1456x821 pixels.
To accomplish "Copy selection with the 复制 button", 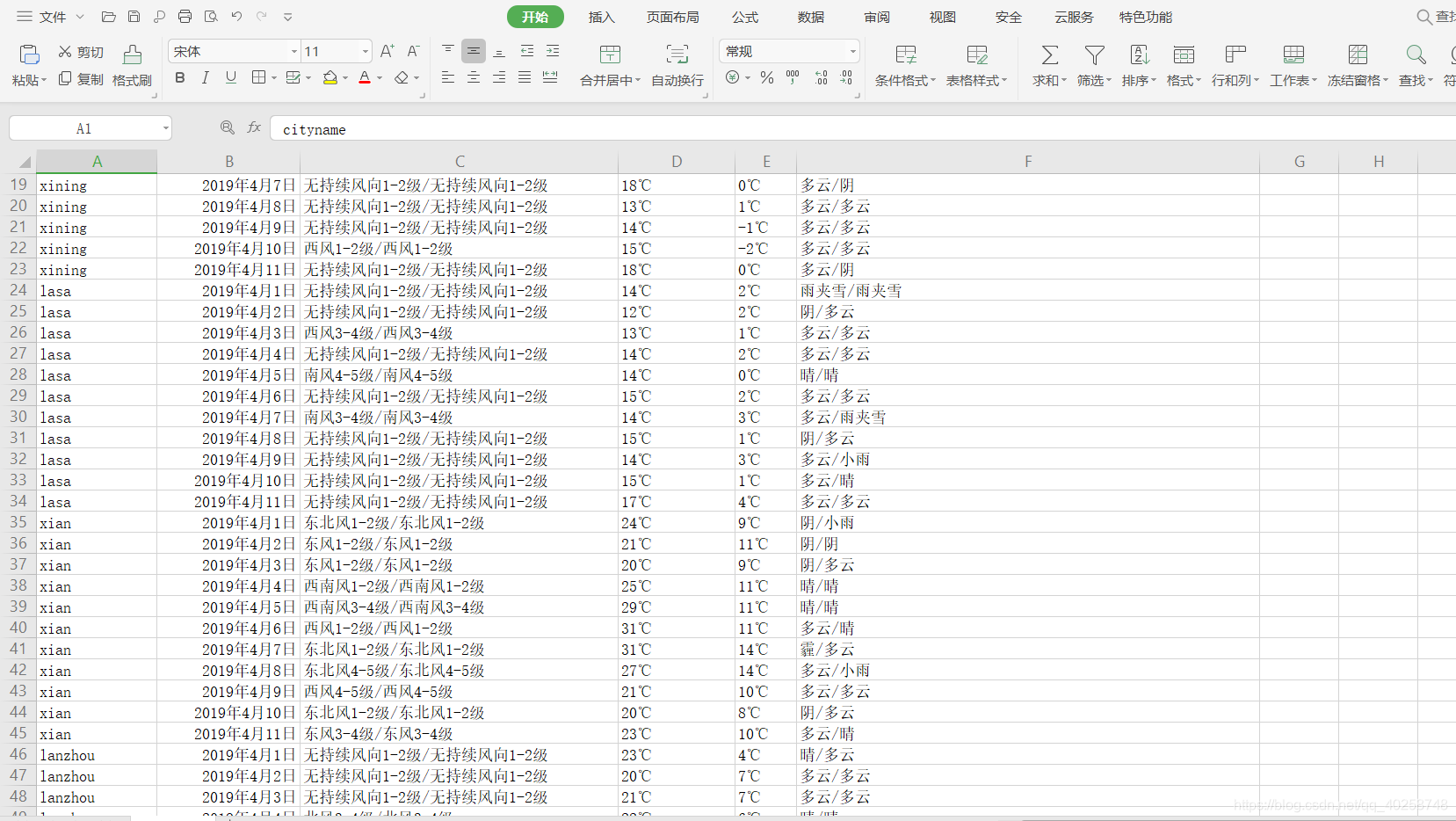I will coord(81,79).
